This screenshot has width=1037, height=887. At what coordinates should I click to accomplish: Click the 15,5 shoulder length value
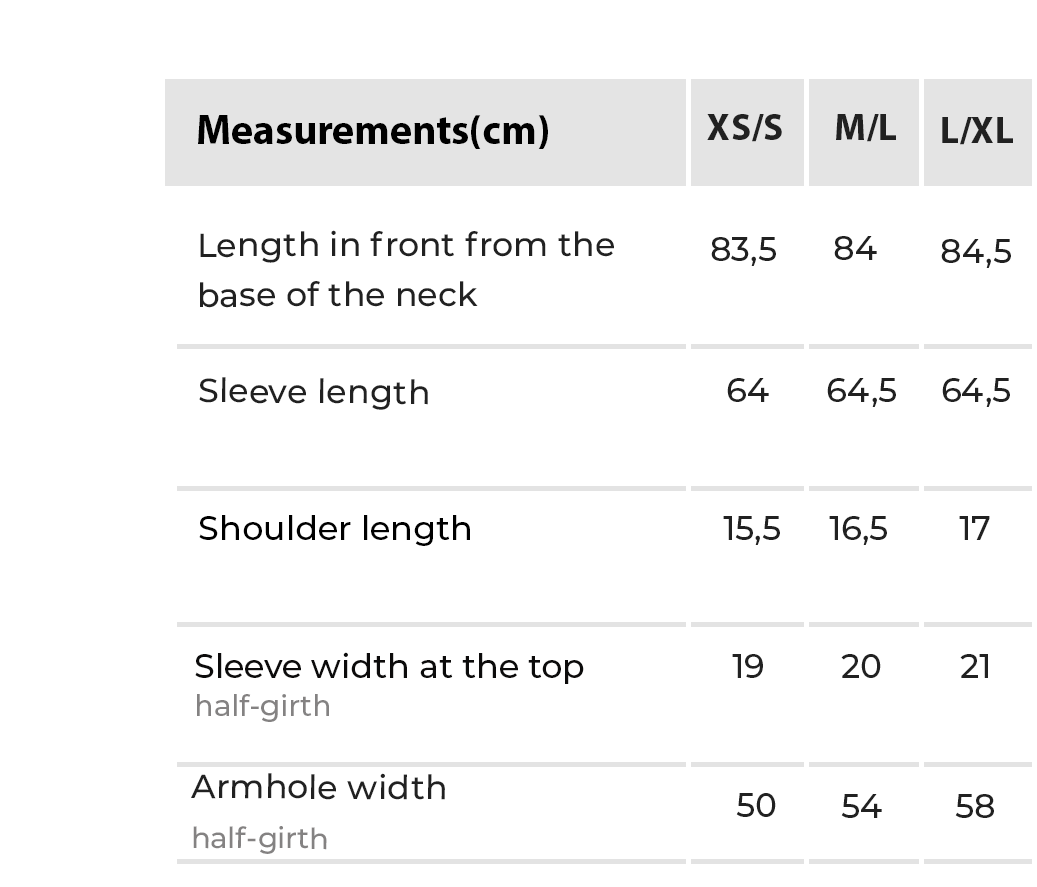pos(752,529)
